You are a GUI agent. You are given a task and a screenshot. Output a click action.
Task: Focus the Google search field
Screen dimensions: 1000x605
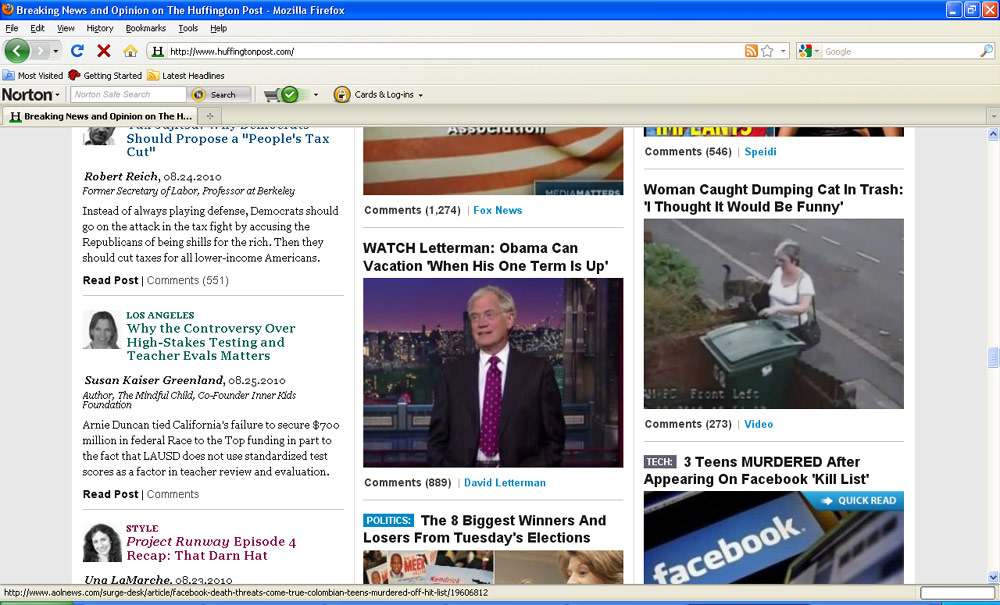(901, 52)
